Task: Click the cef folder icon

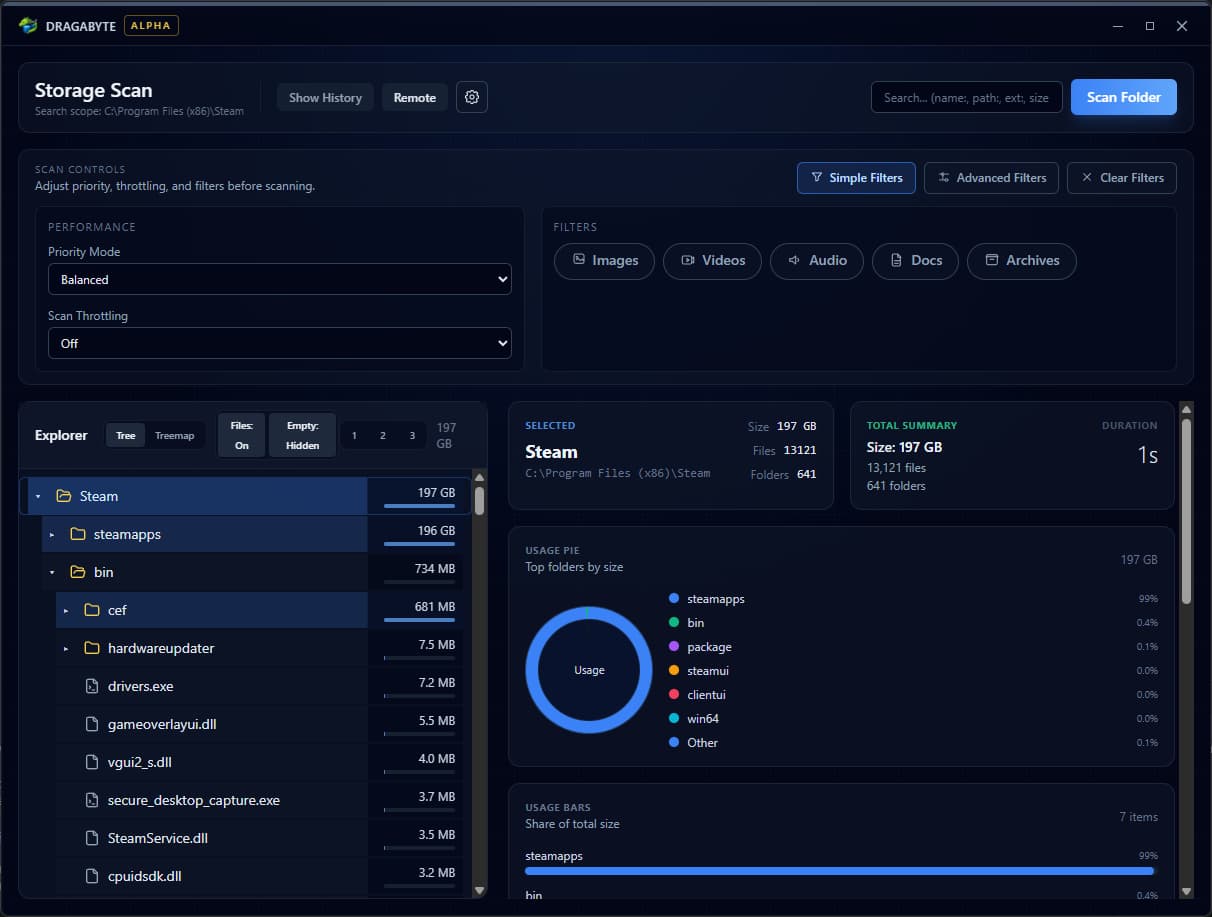Action: (92, 610)
